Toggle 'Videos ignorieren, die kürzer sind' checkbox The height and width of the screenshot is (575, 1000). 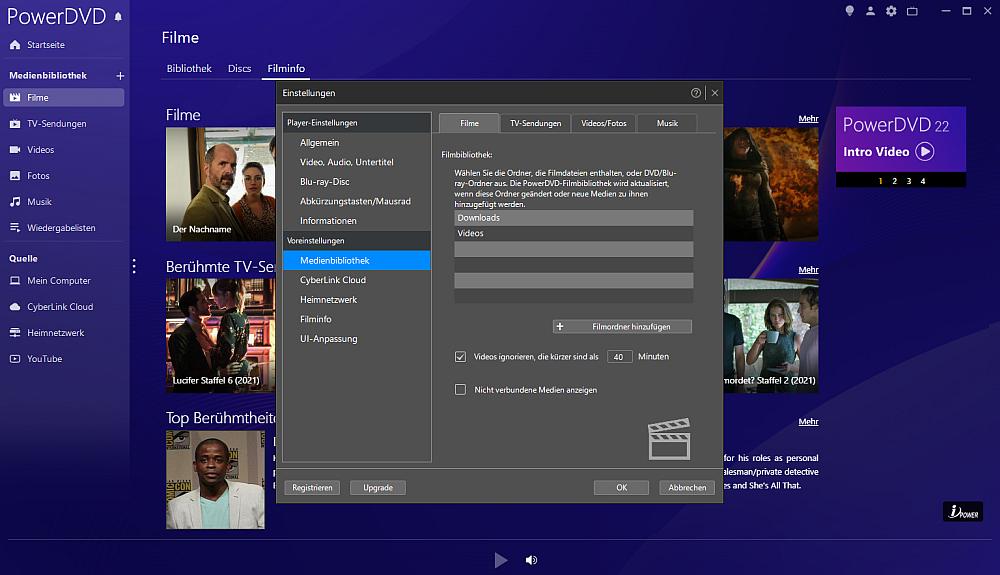coord(460,357)
